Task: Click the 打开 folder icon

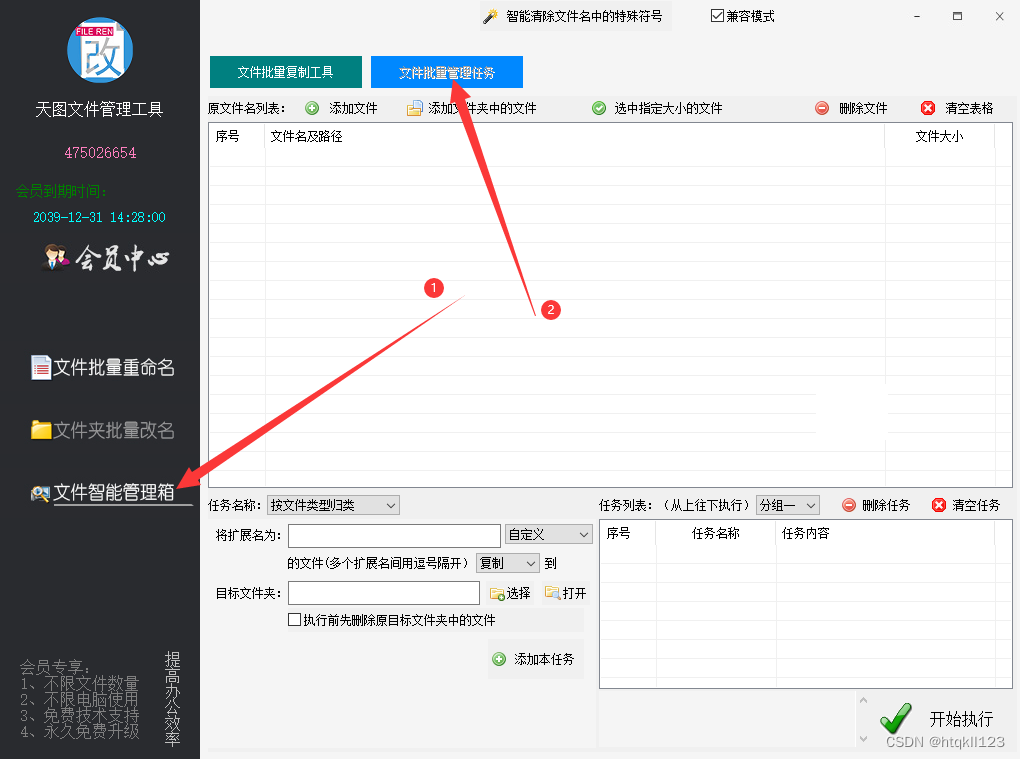Action: [x=552, y=593]
